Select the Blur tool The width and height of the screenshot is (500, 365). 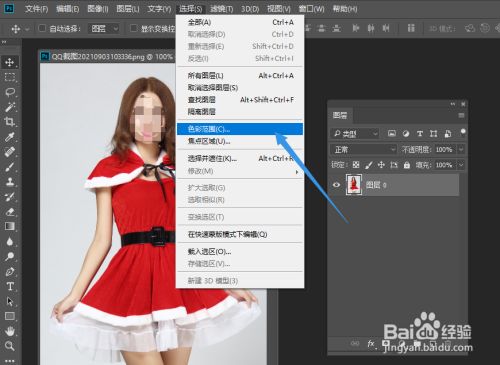click(10, 241)
